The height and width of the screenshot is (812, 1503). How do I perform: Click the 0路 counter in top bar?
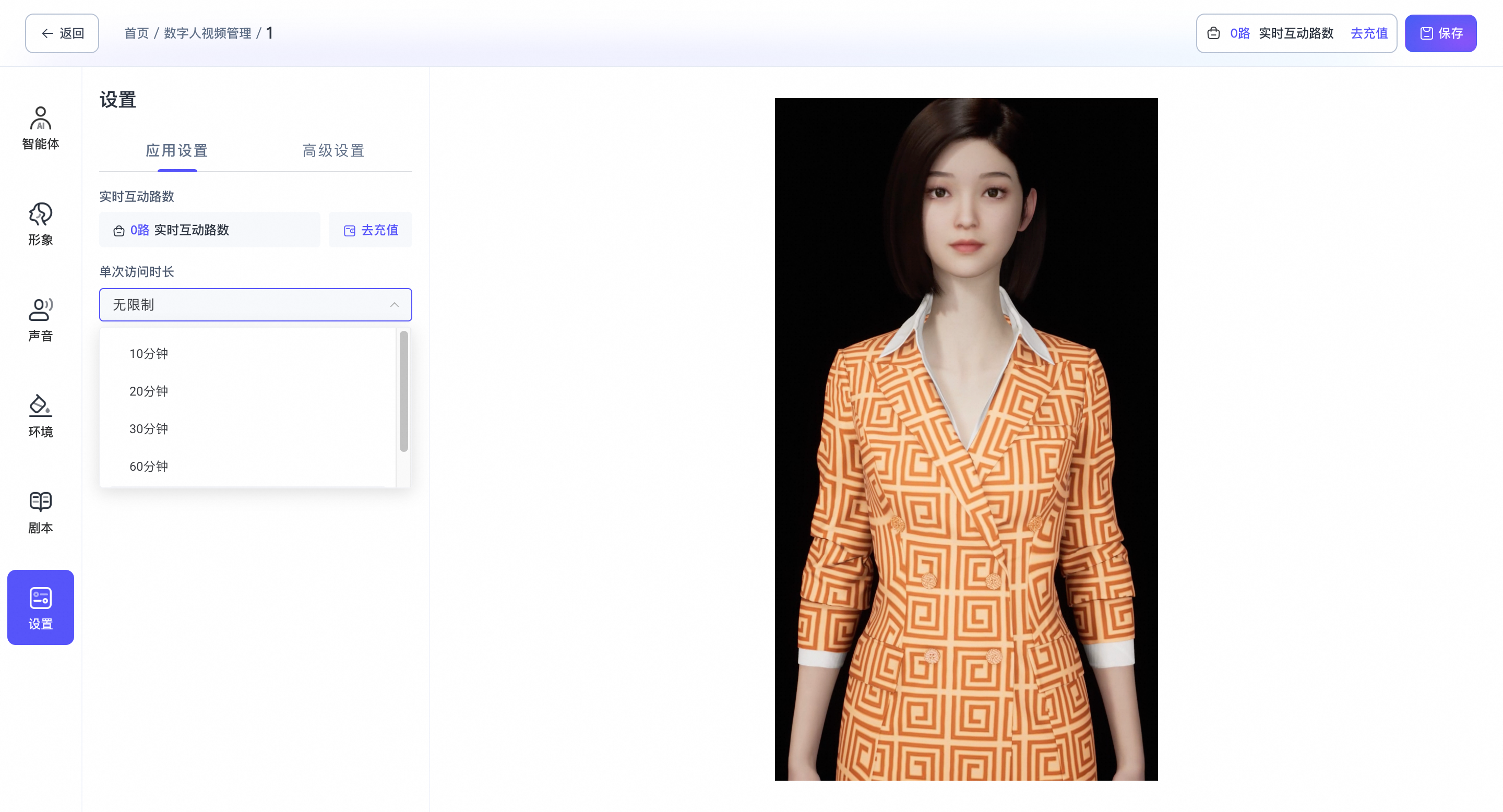1240,33
